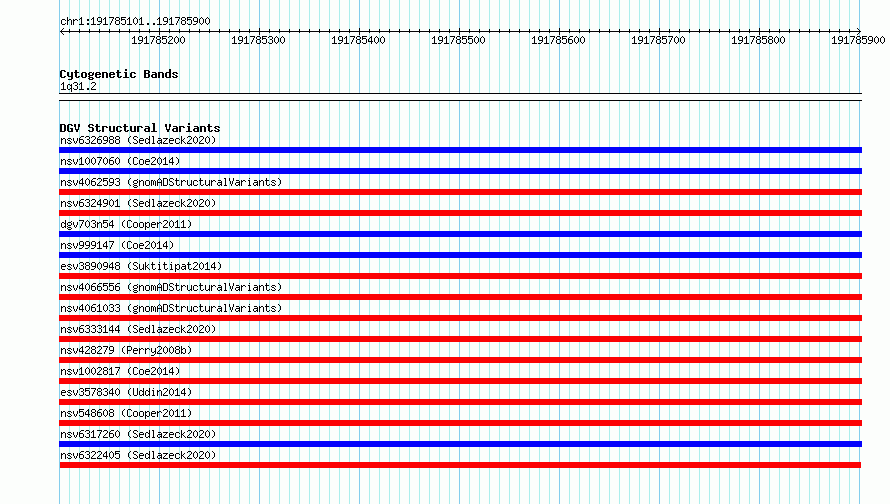Click ruler position 191785700
890x504 pixels.
coord(658,40)
